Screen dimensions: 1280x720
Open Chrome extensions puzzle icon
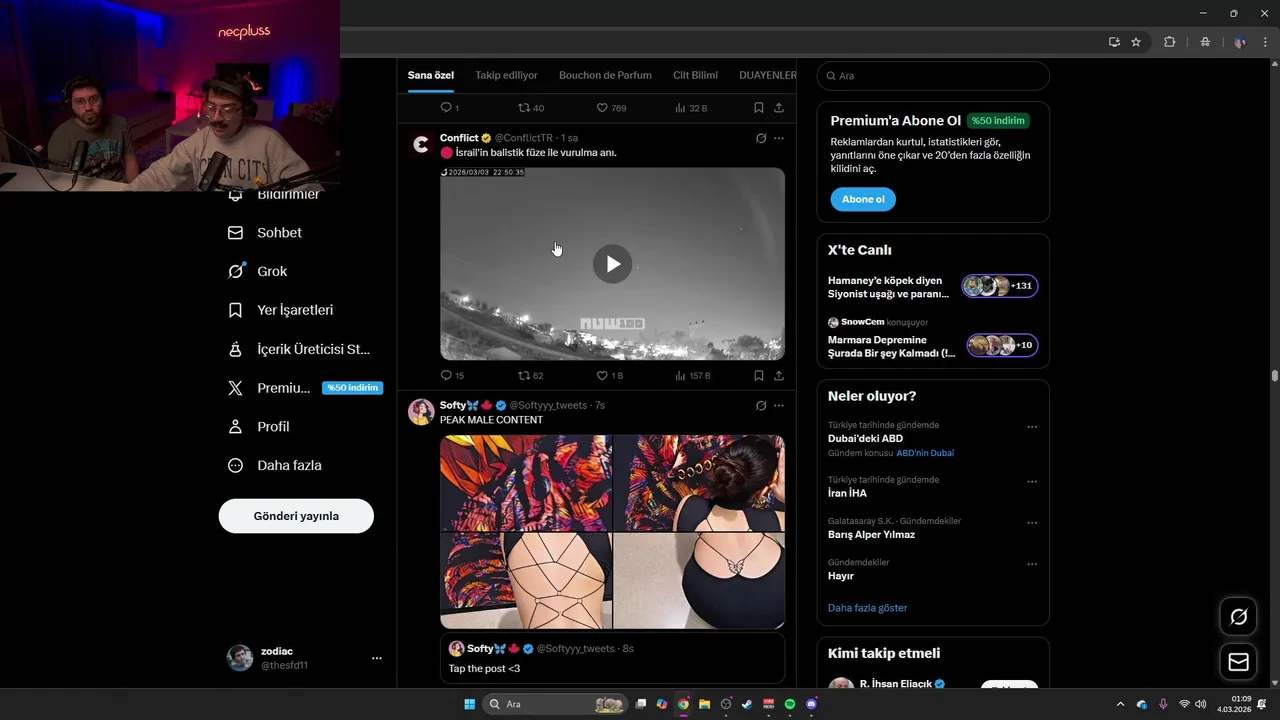[x=1169, y=42]
